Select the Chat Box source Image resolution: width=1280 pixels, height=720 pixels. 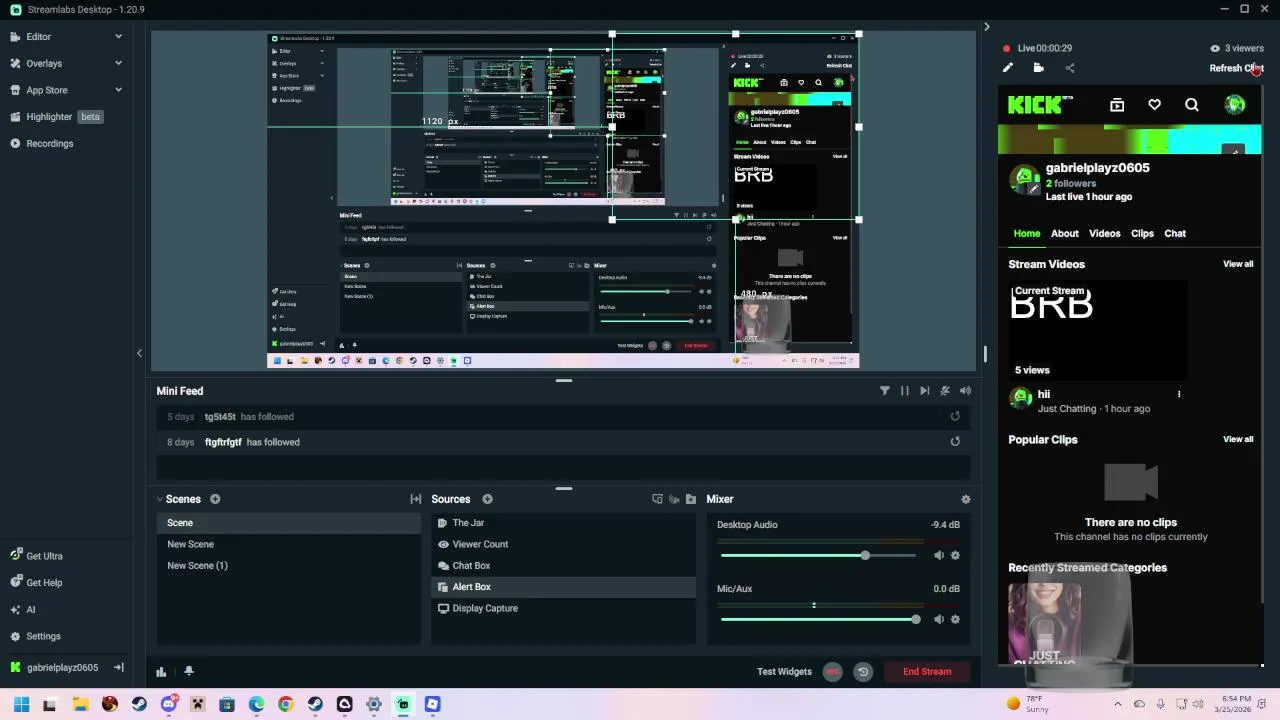[564, 566]
